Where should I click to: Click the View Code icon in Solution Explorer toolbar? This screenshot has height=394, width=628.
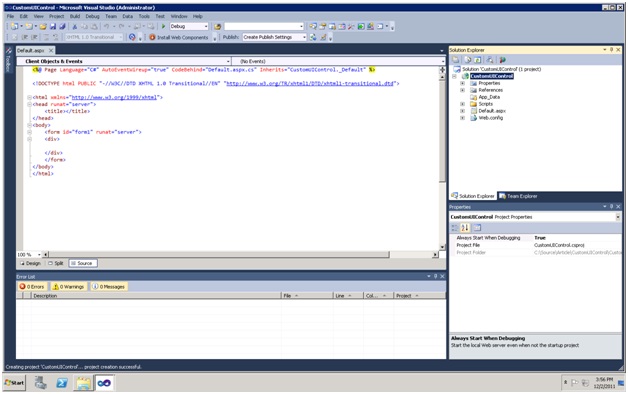click(x=490, y=60)
